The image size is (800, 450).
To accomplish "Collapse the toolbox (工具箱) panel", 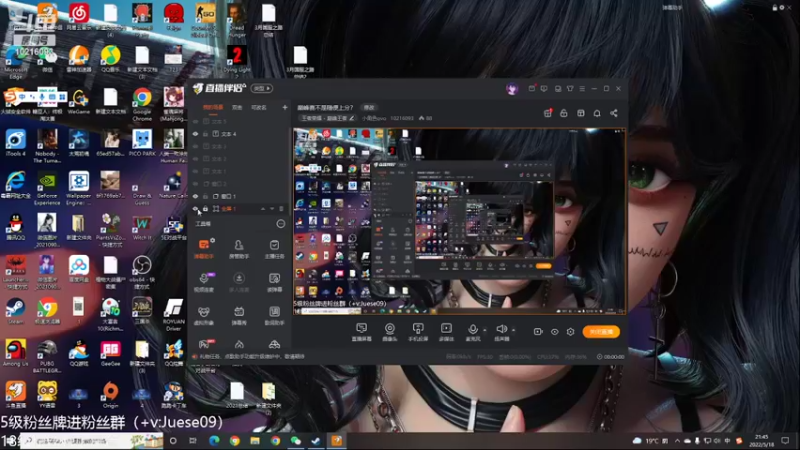I will tap(281, 223).
